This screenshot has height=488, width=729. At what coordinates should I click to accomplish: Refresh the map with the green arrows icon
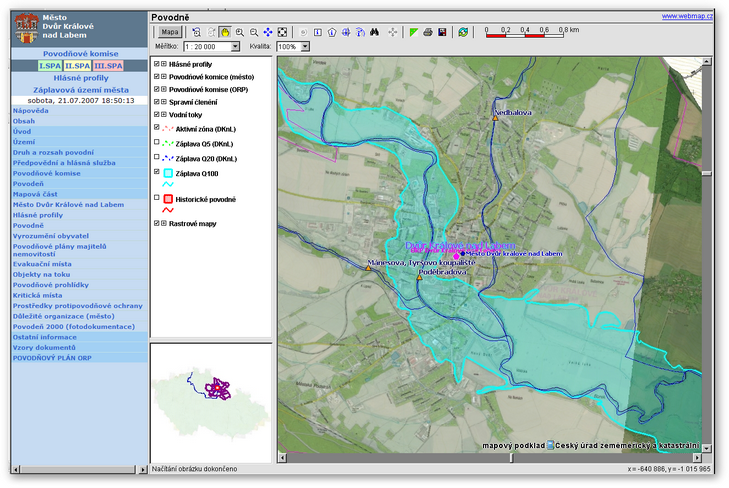click(x=463, y=32)
